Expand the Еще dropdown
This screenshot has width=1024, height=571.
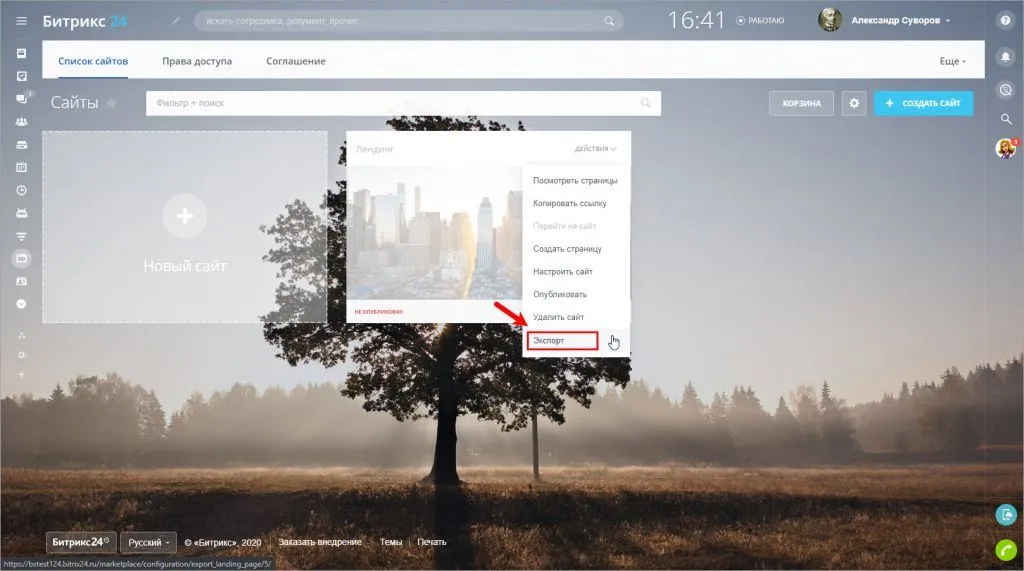click(952, 61)
